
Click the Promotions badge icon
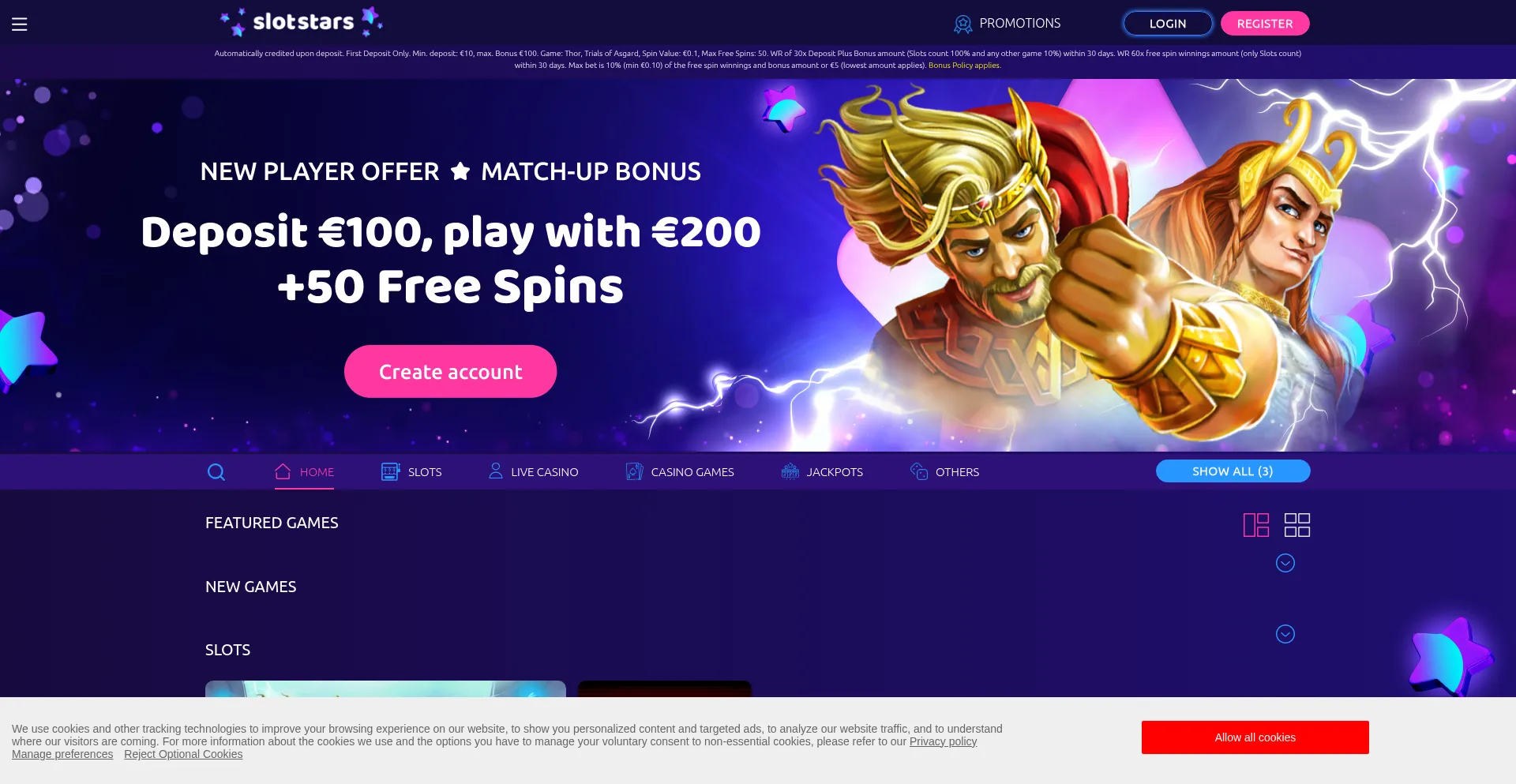tap(963, 24)
